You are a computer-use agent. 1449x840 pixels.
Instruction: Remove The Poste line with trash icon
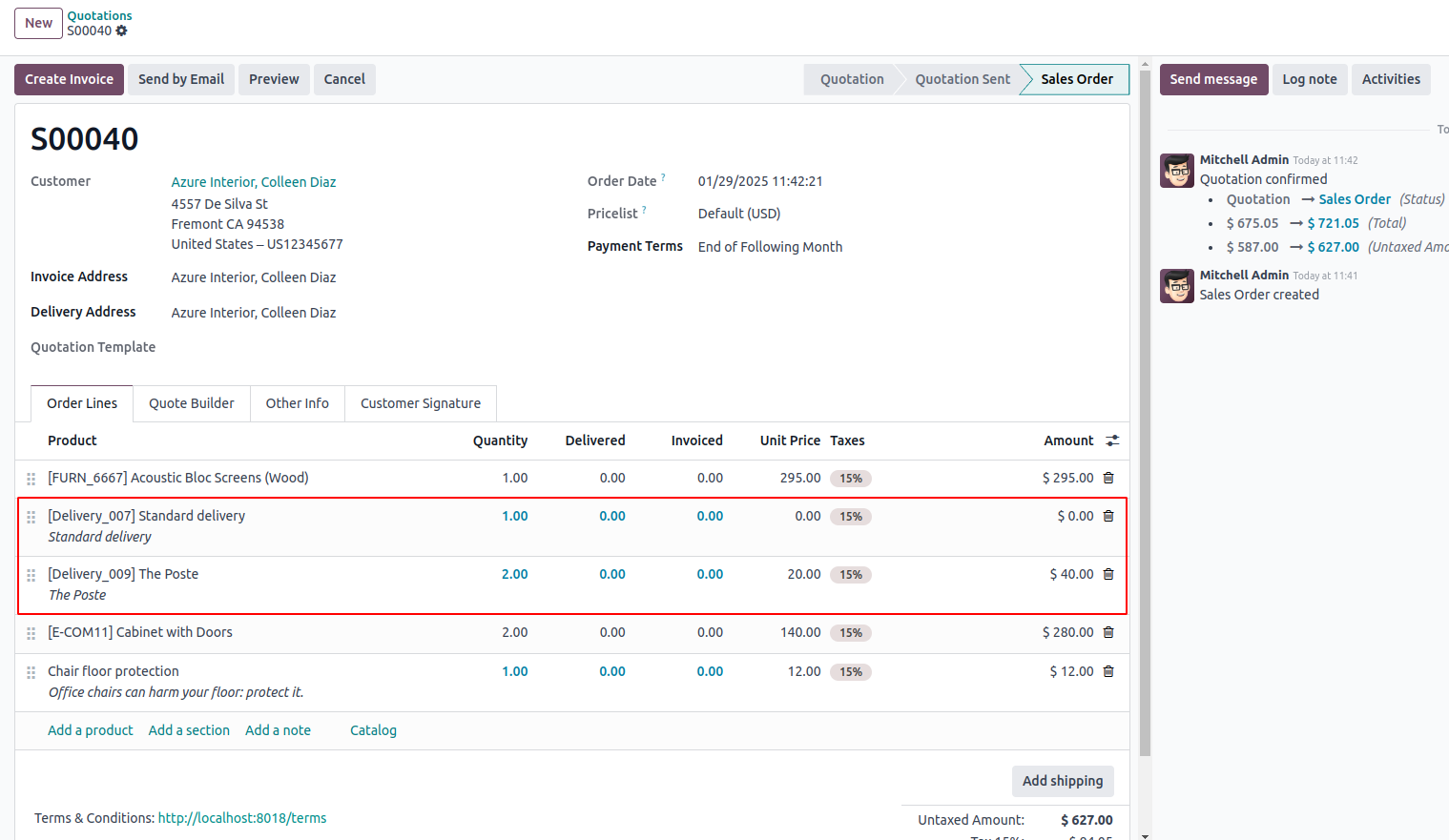coord(1108,574)
